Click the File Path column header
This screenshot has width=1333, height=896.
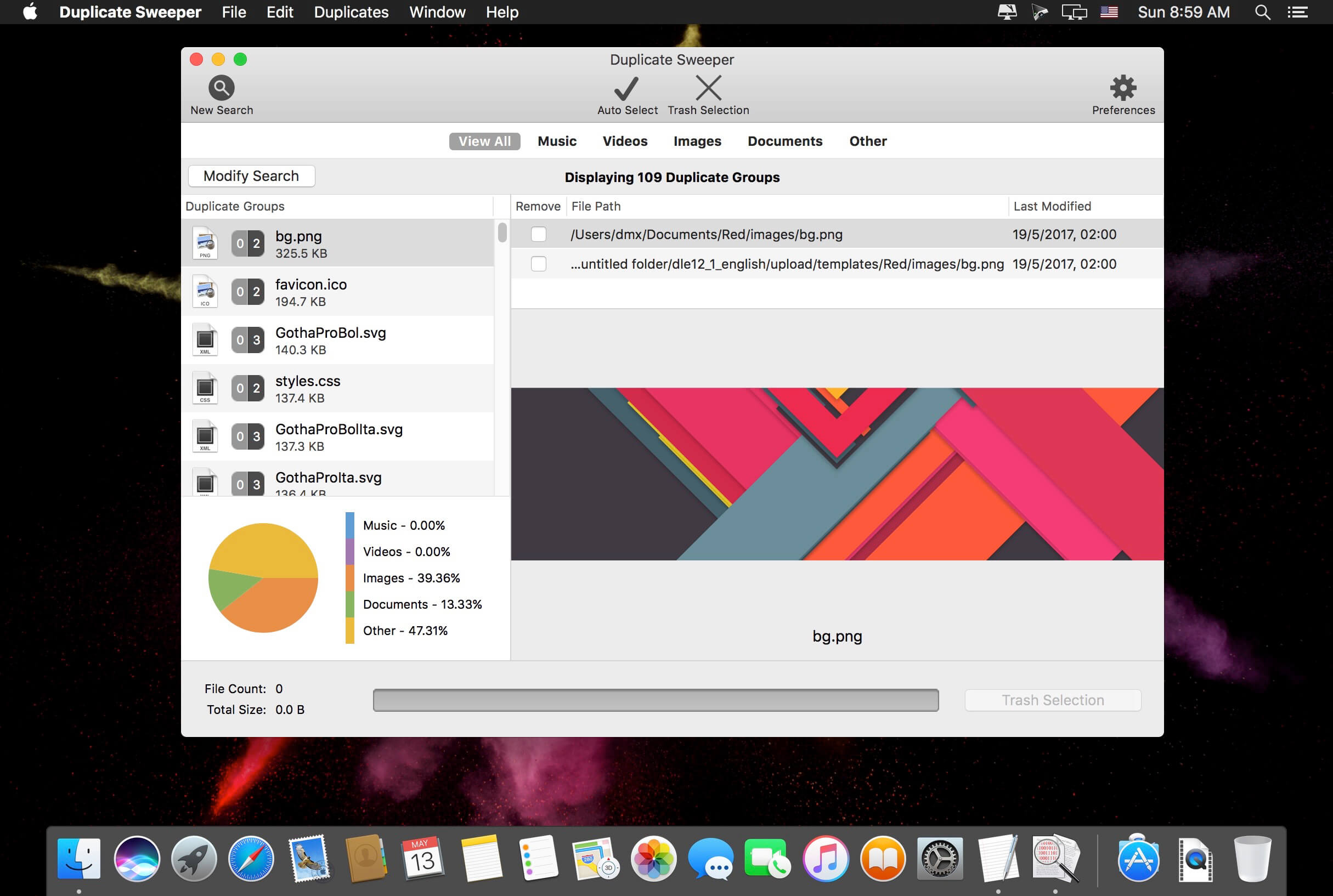pyautogui.click(x=596, y=206)
